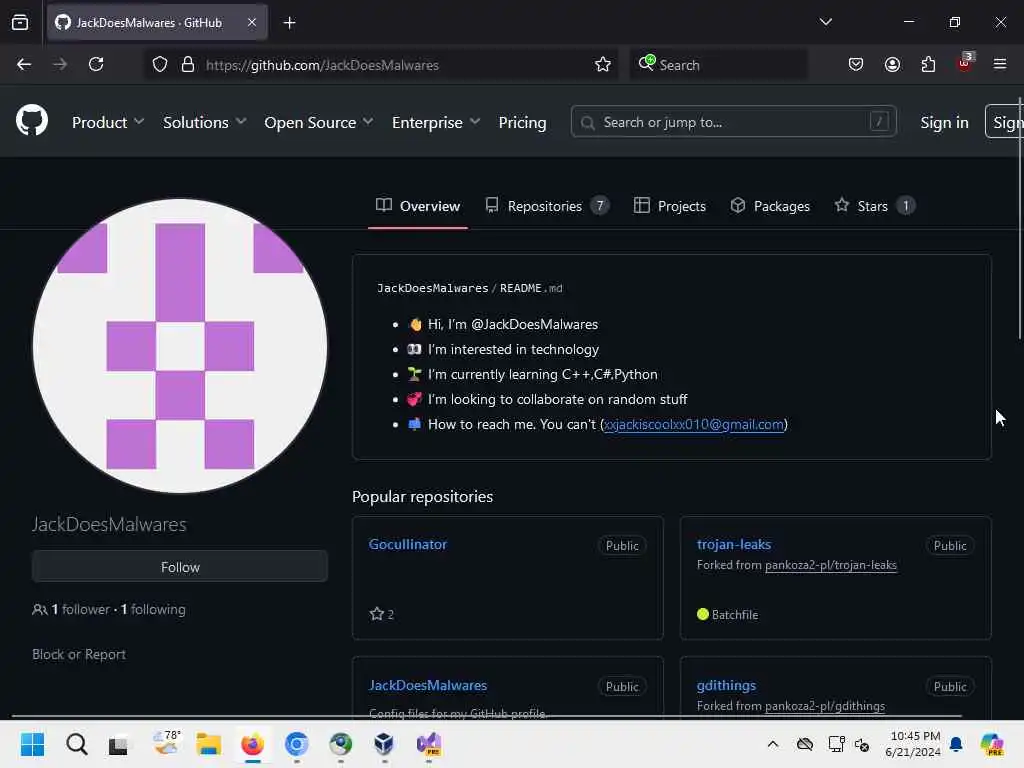Switch to the Stars tab
The image size is (1024, 768).
[x=874, y=206]
